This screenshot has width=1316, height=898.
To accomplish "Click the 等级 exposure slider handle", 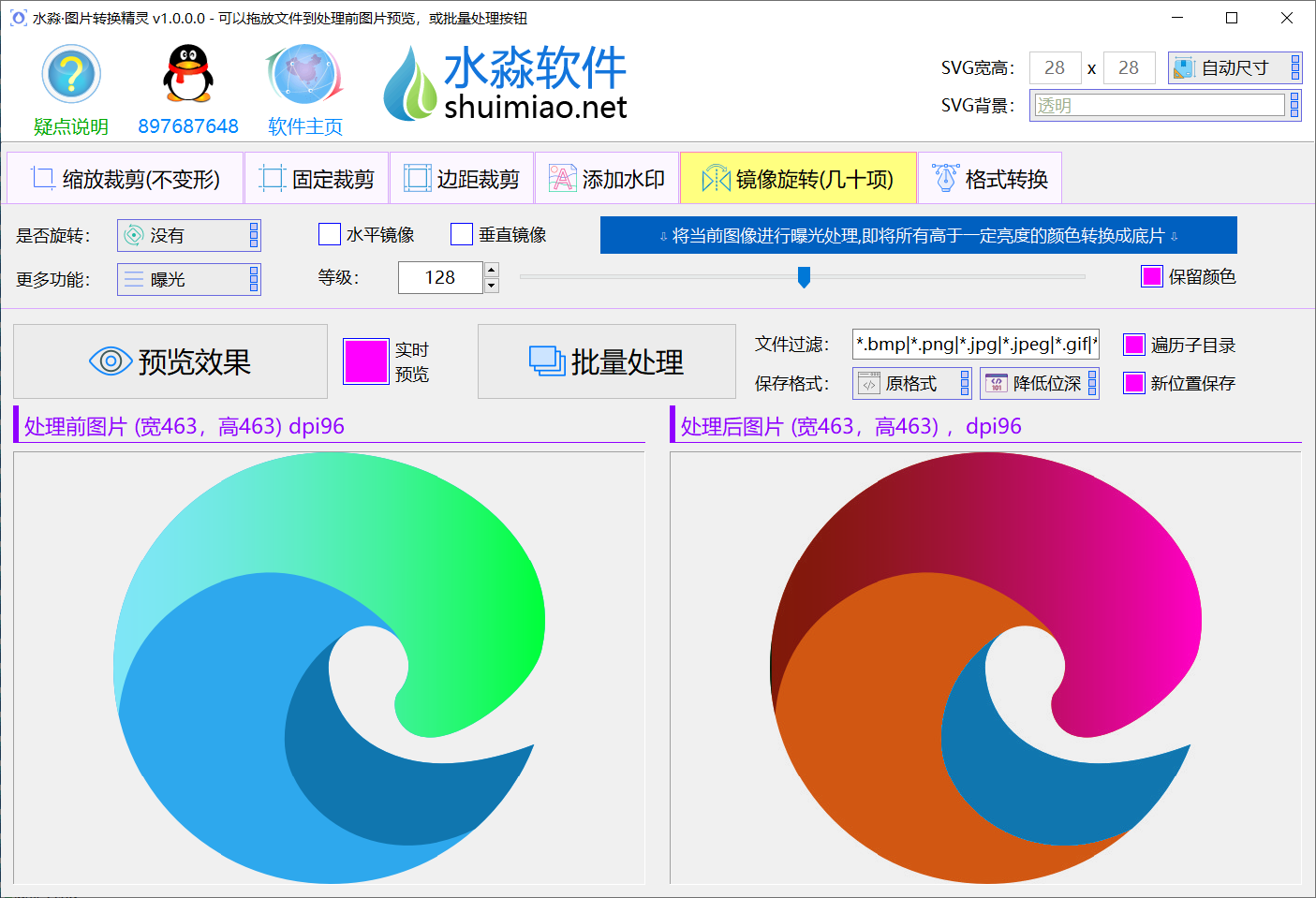I will tap(804, 276).
